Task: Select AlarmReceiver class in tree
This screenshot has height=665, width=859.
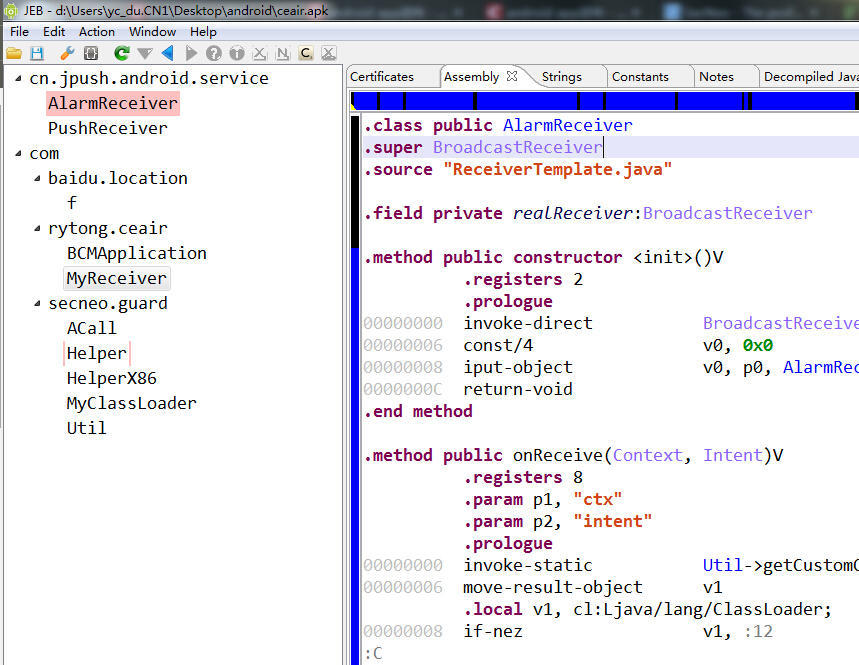Action: pos(113,104)
